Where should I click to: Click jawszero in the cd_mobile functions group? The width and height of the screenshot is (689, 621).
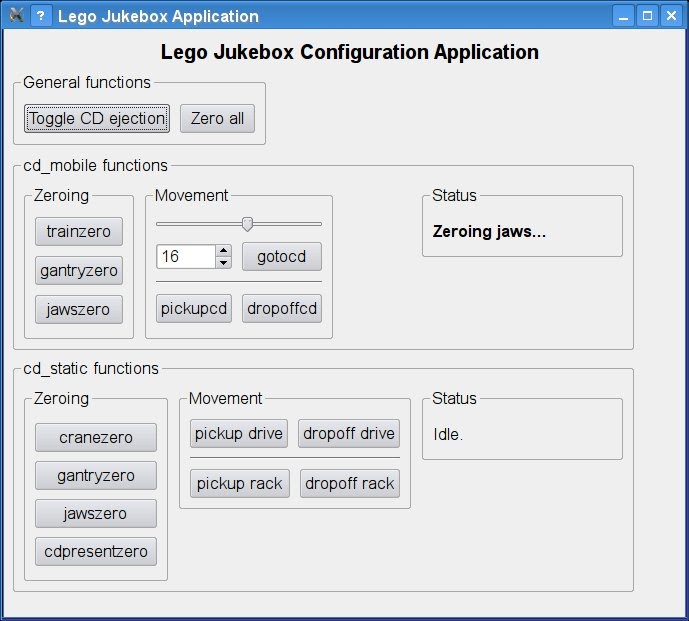[79, 309]
